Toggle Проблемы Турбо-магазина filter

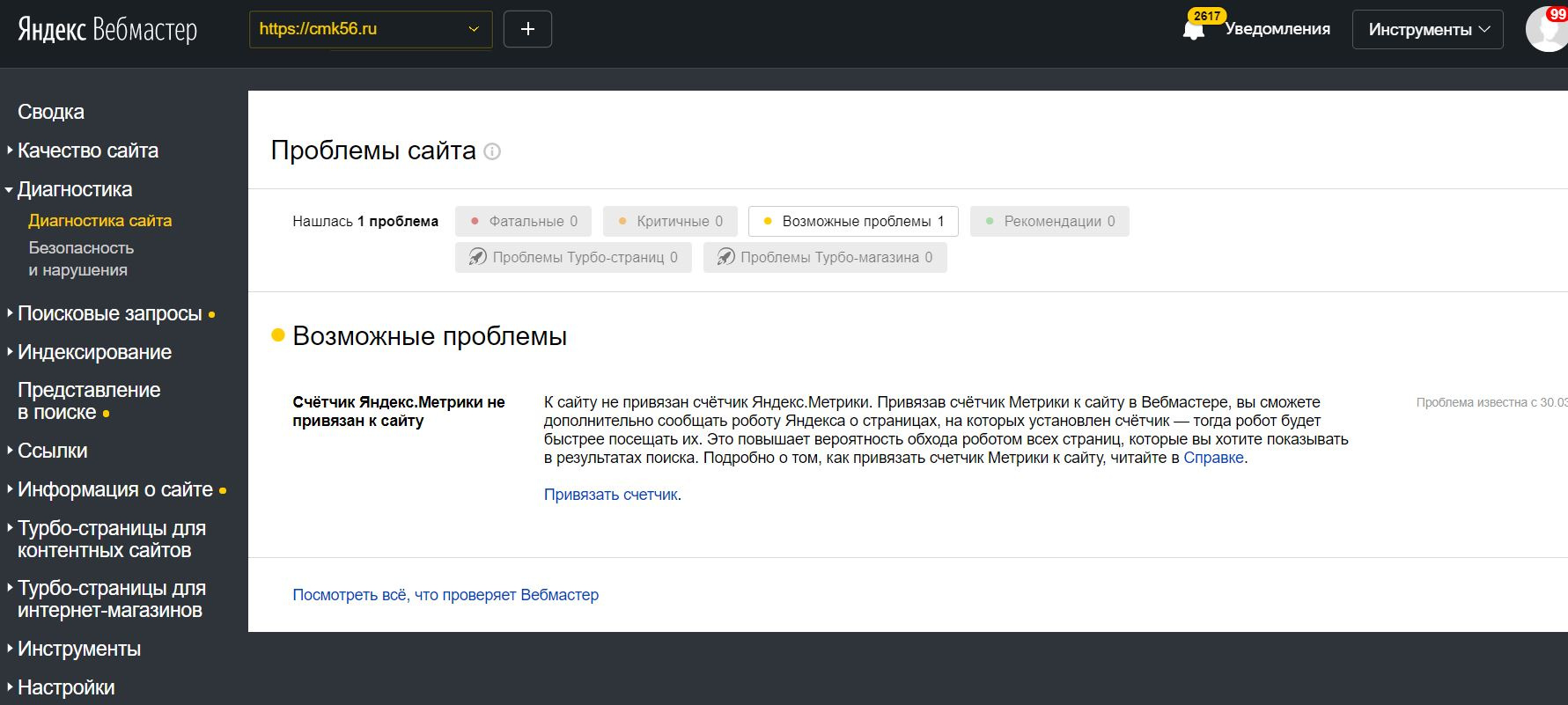(x=824, y=257)
